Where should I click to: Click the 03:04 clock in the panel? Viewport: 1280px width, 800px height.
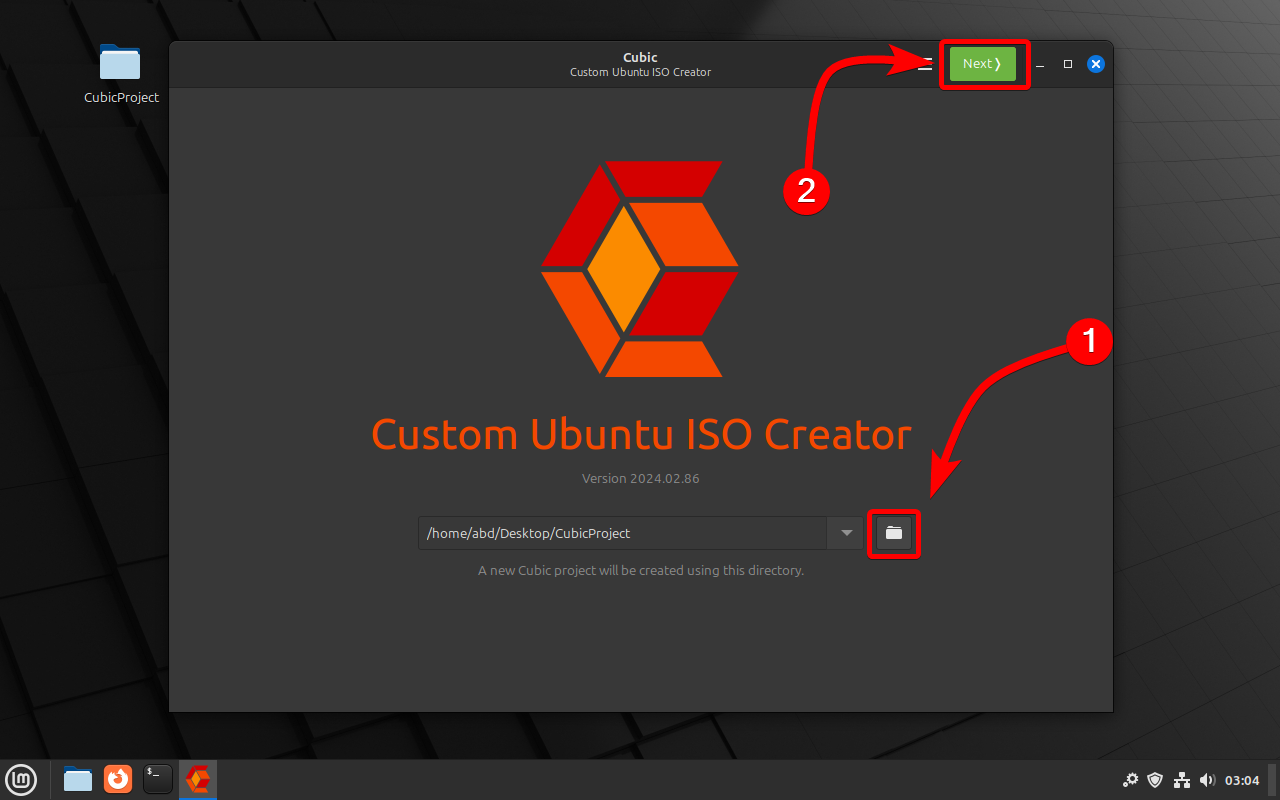[1242, 780]
